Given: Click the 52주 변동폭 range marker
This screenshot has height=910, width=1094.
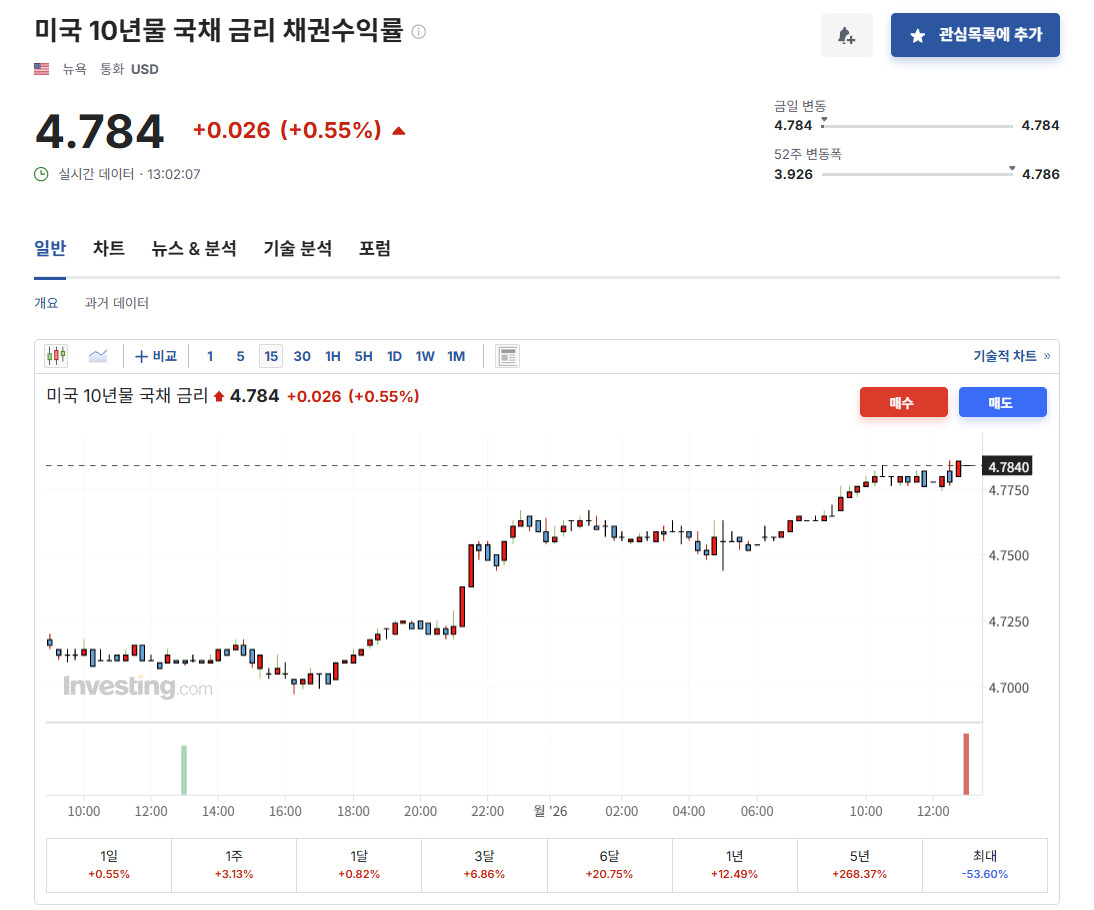Looking at the screenshot, I should 1012,169.
